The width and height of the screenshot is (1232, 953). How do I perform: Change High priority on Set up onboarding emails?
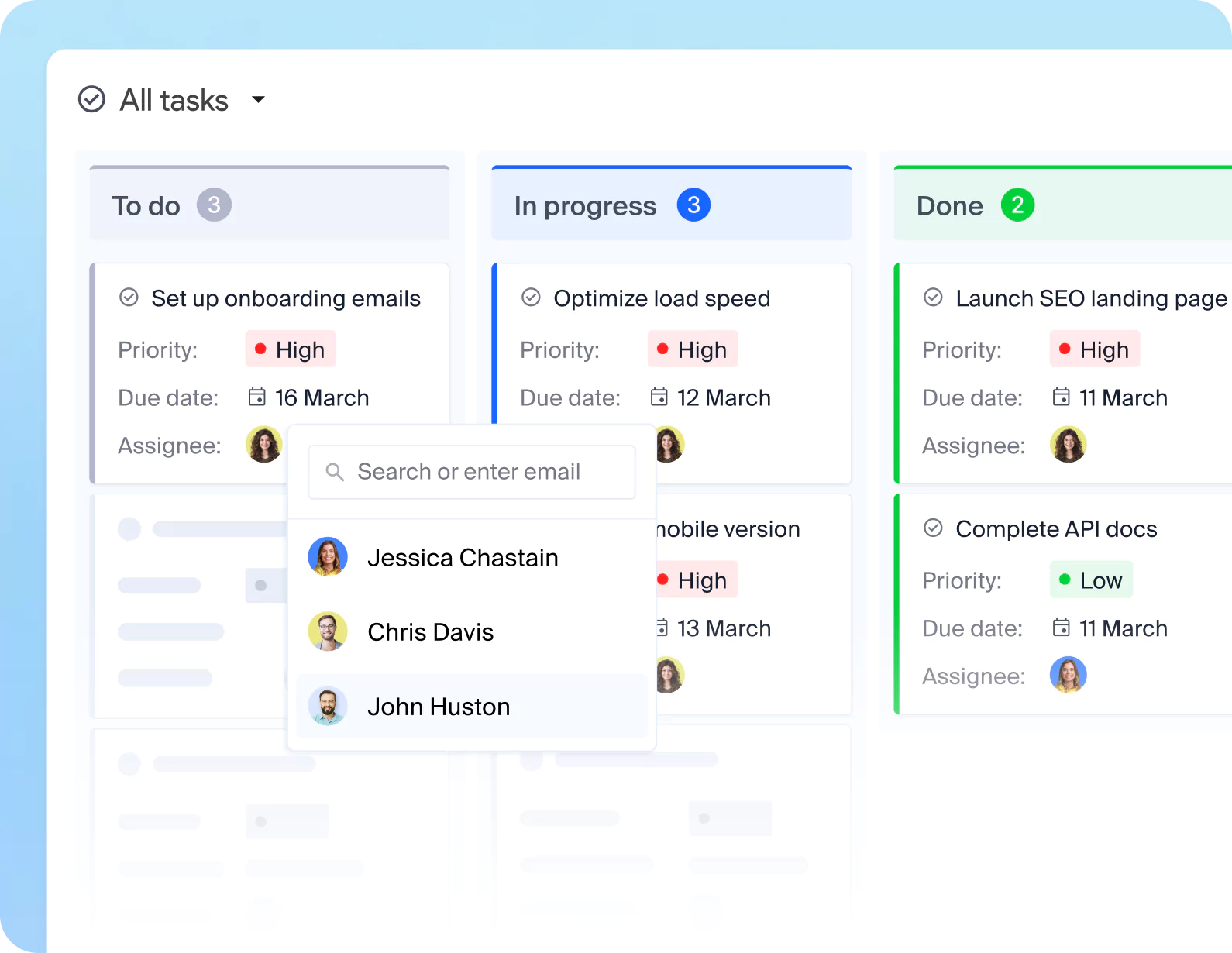(x=291, y=349)
